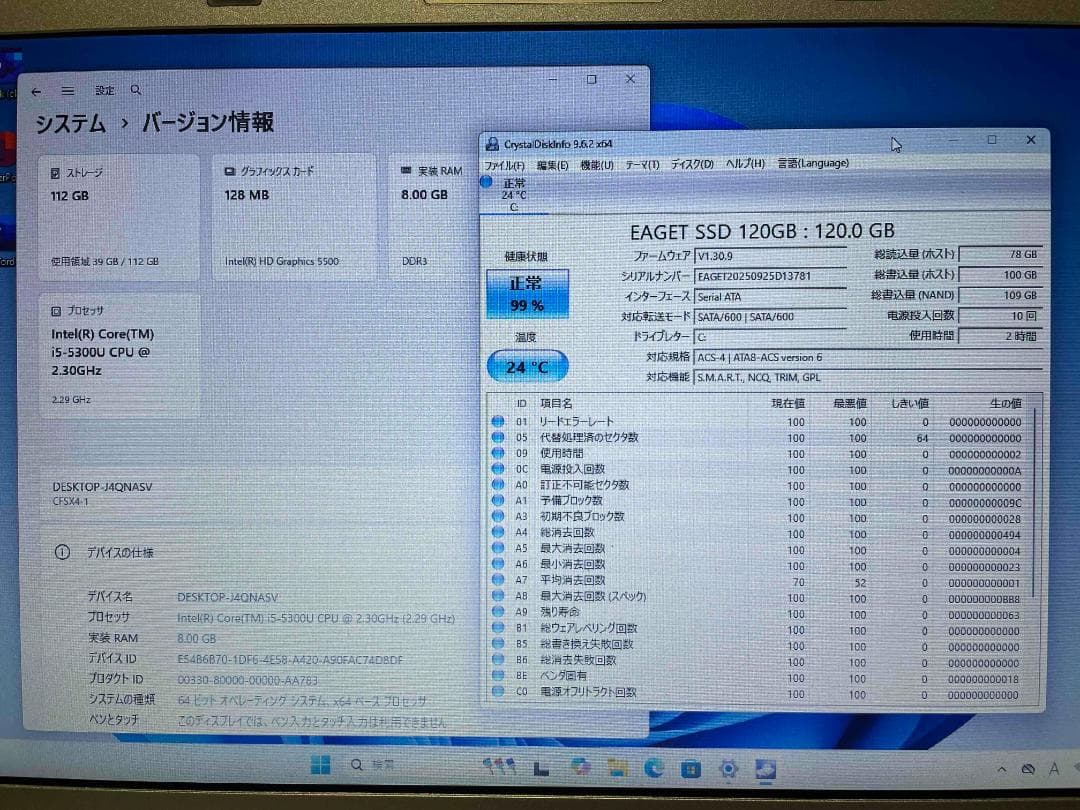Toggle the status indicator beside 使用時間

pos(497,453)
